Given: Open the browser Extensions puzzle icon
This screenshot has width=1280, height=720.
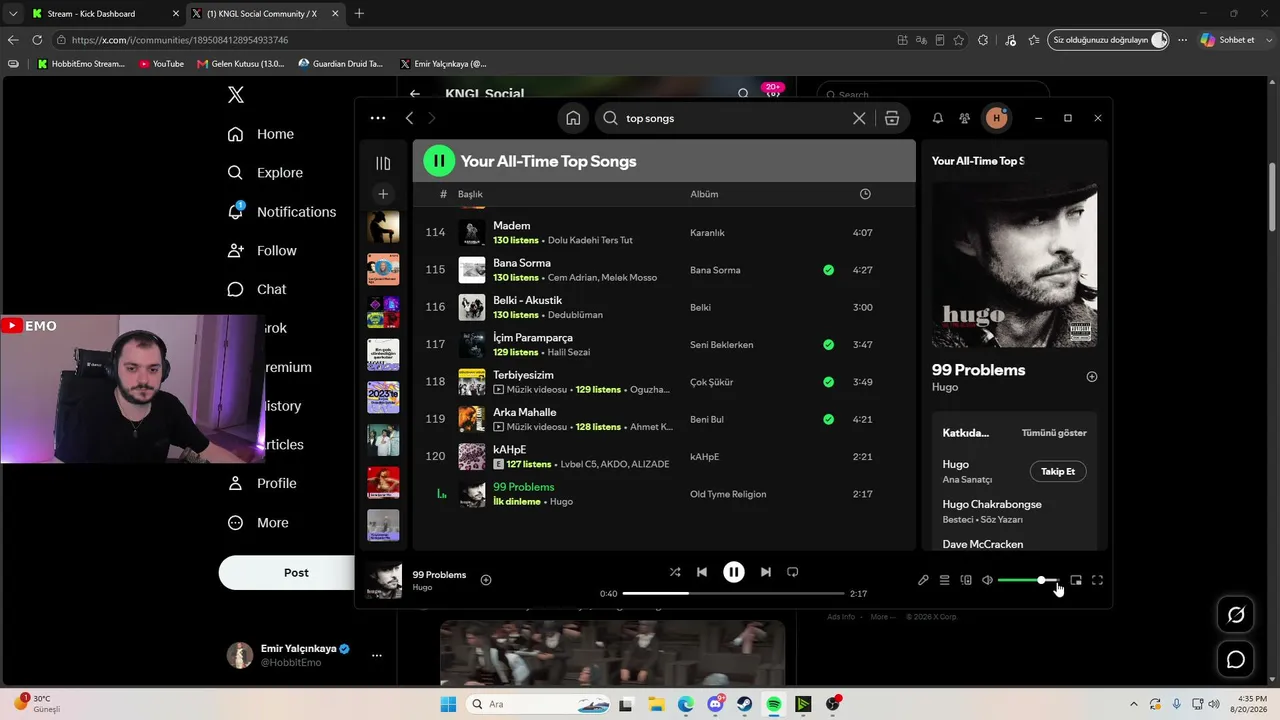Looking at the screenshot, I should [983, 40].
